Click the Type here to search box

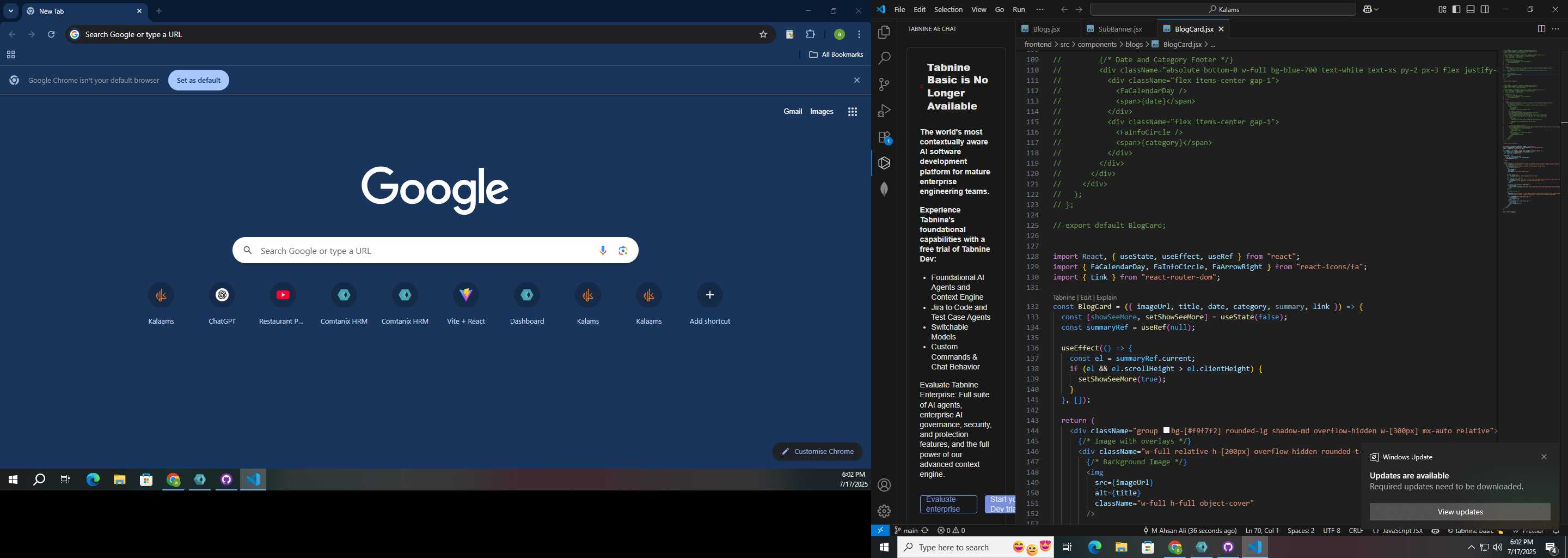pyautogui.click(x=976, y=547)
